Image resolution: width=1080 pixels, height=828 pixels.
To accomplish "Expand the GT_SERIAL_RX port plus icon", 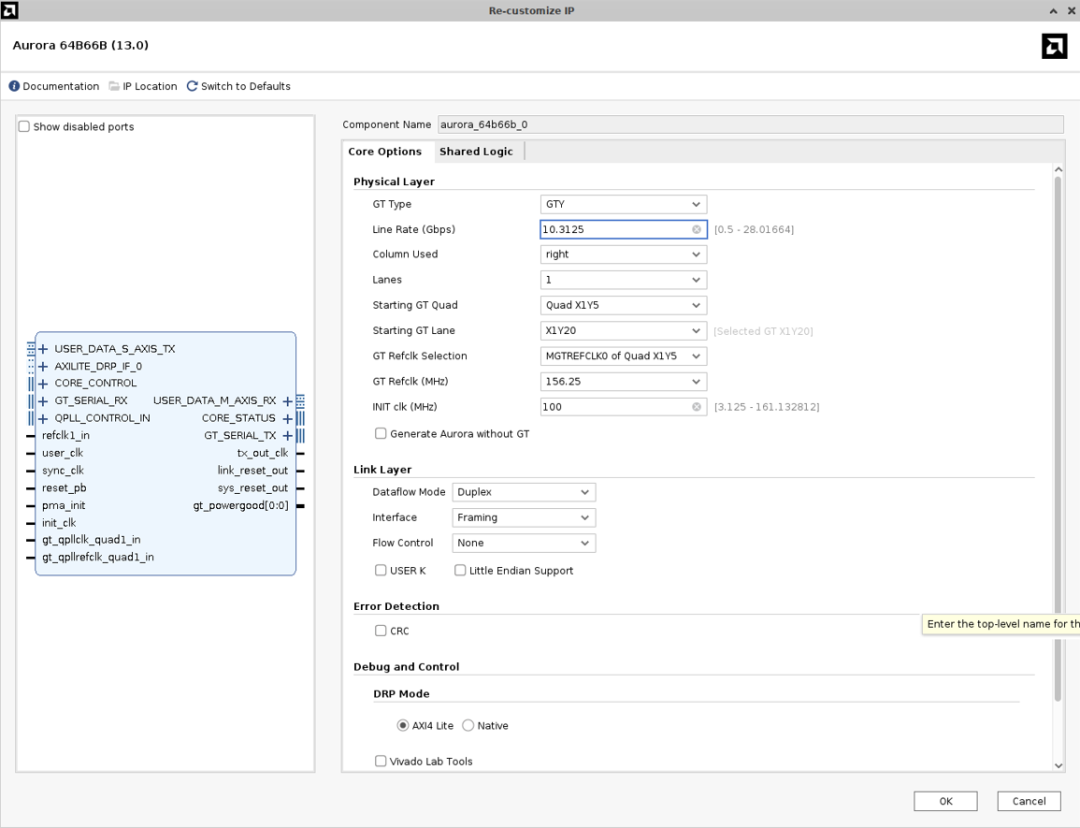I will [x=43, y=400].
